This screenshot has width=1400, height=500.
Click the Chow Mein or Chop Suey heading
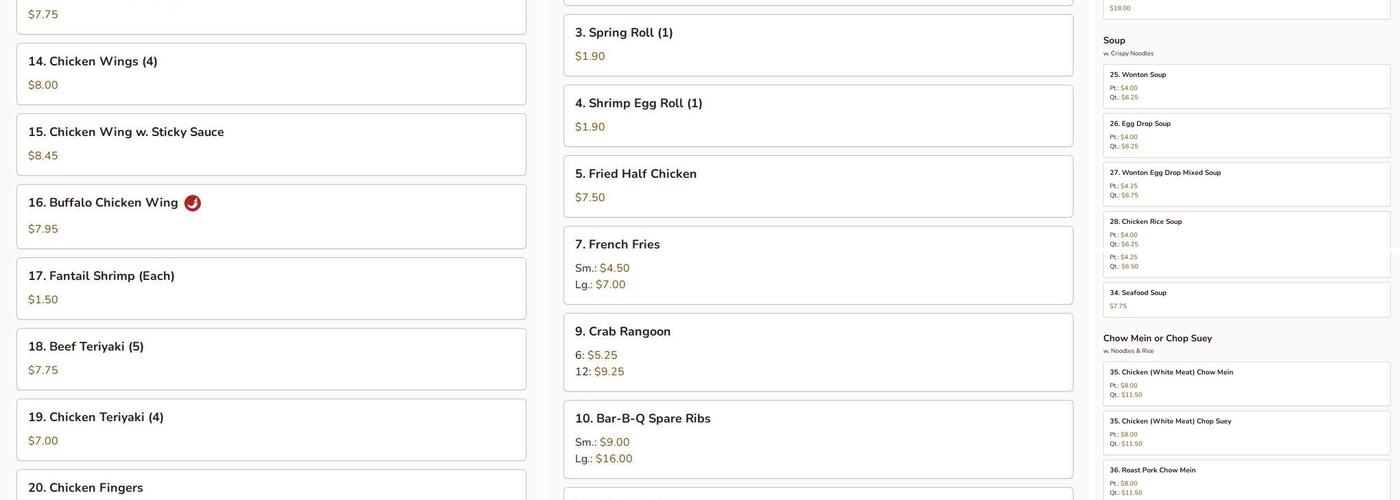[x=1157, y=339]
